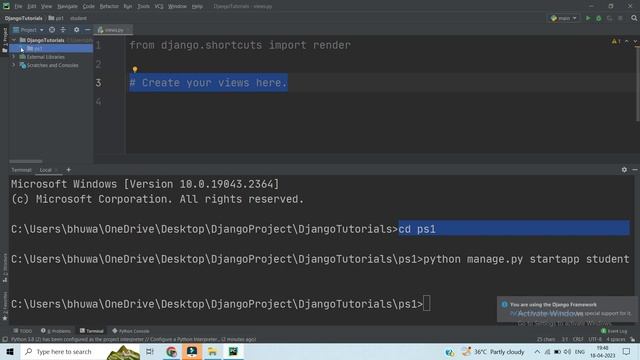The height and width of the screenshot is (360, 640).
Task: Click the 4 spaces indent widget
Action: [x=616, y=340]
